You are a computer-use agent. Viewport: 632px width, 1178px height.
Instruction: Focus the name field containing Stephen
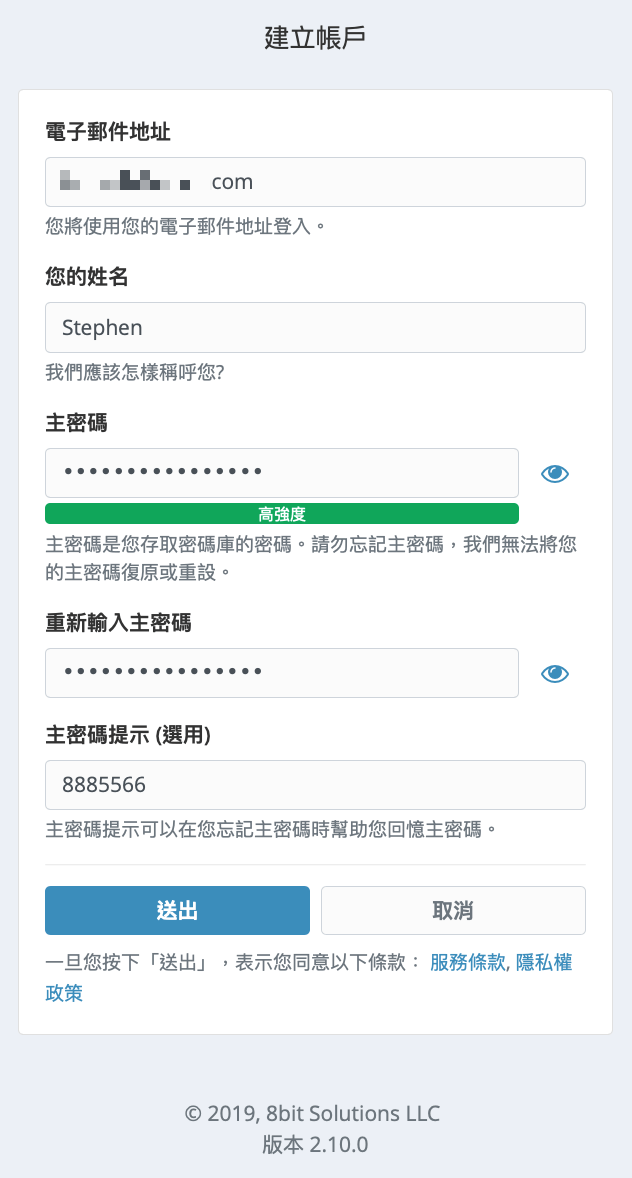(x=315, y=328)
